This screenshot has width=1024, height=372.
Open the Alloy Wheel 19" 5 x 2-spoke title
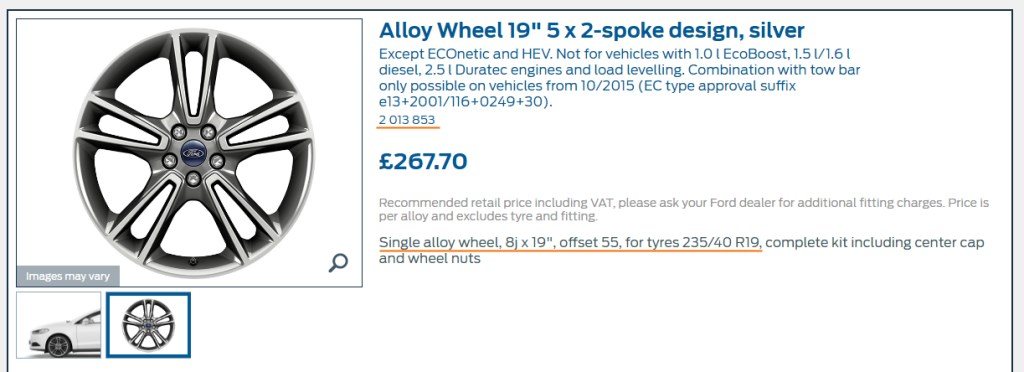[x=592, y=30]
